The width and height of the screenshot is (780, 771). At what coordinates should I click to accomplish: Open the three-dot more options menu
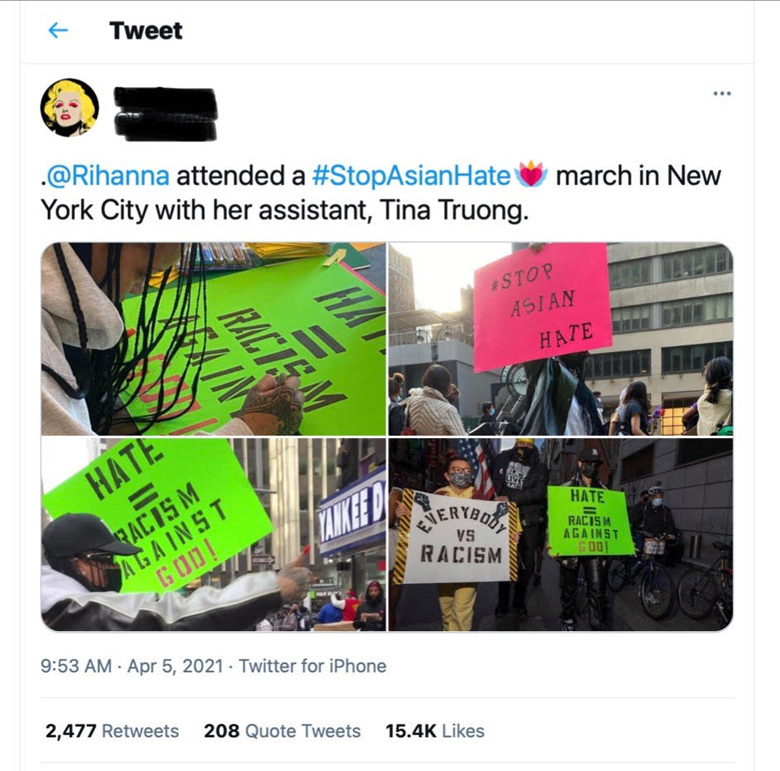(722, 93)
